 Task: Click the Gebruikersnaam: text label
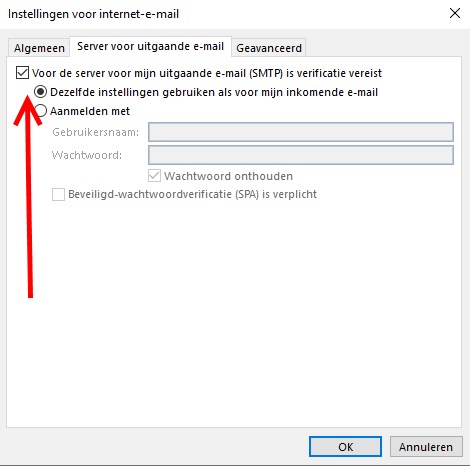(x=96, y=132)
